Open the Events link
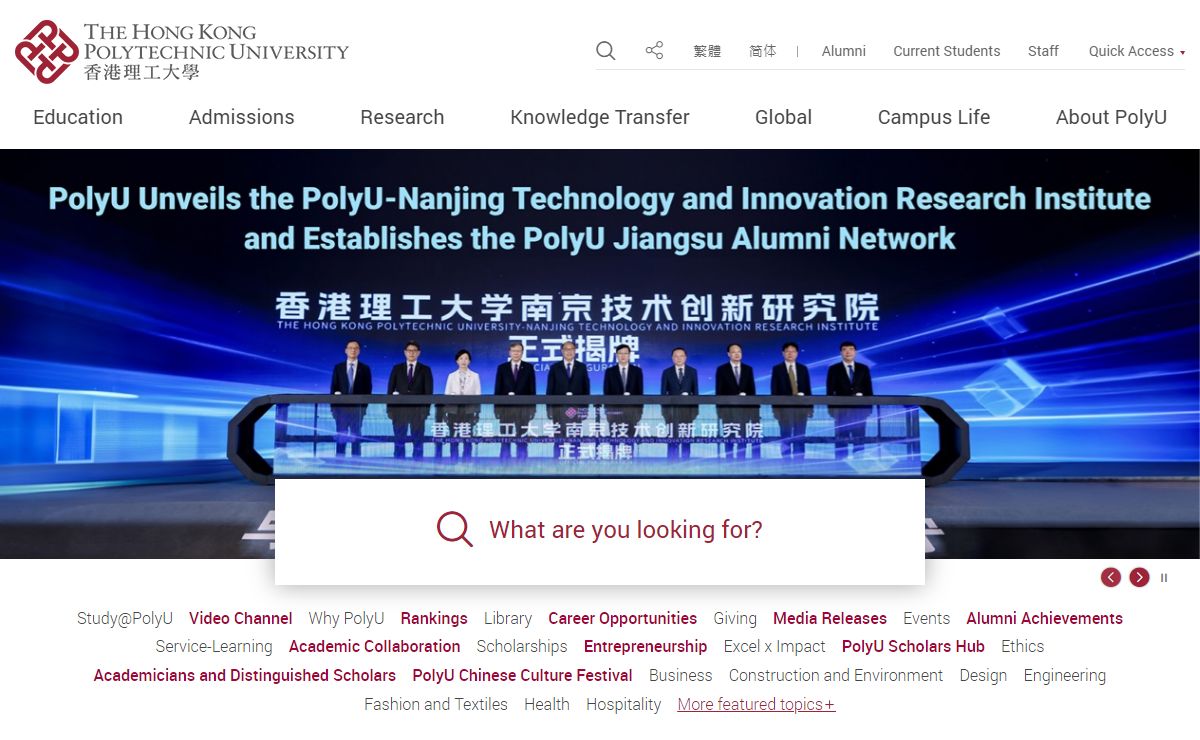 [927, 618]
